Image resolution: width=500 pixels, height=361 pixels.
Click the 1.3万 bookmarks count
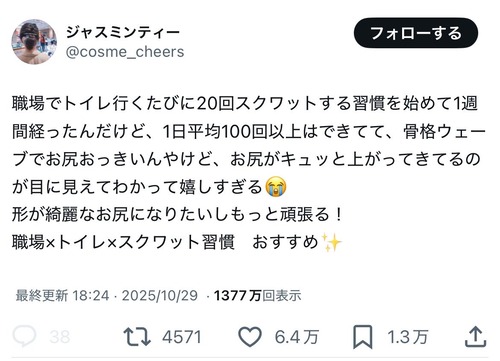pyautogui.click(x=407, y=337)
